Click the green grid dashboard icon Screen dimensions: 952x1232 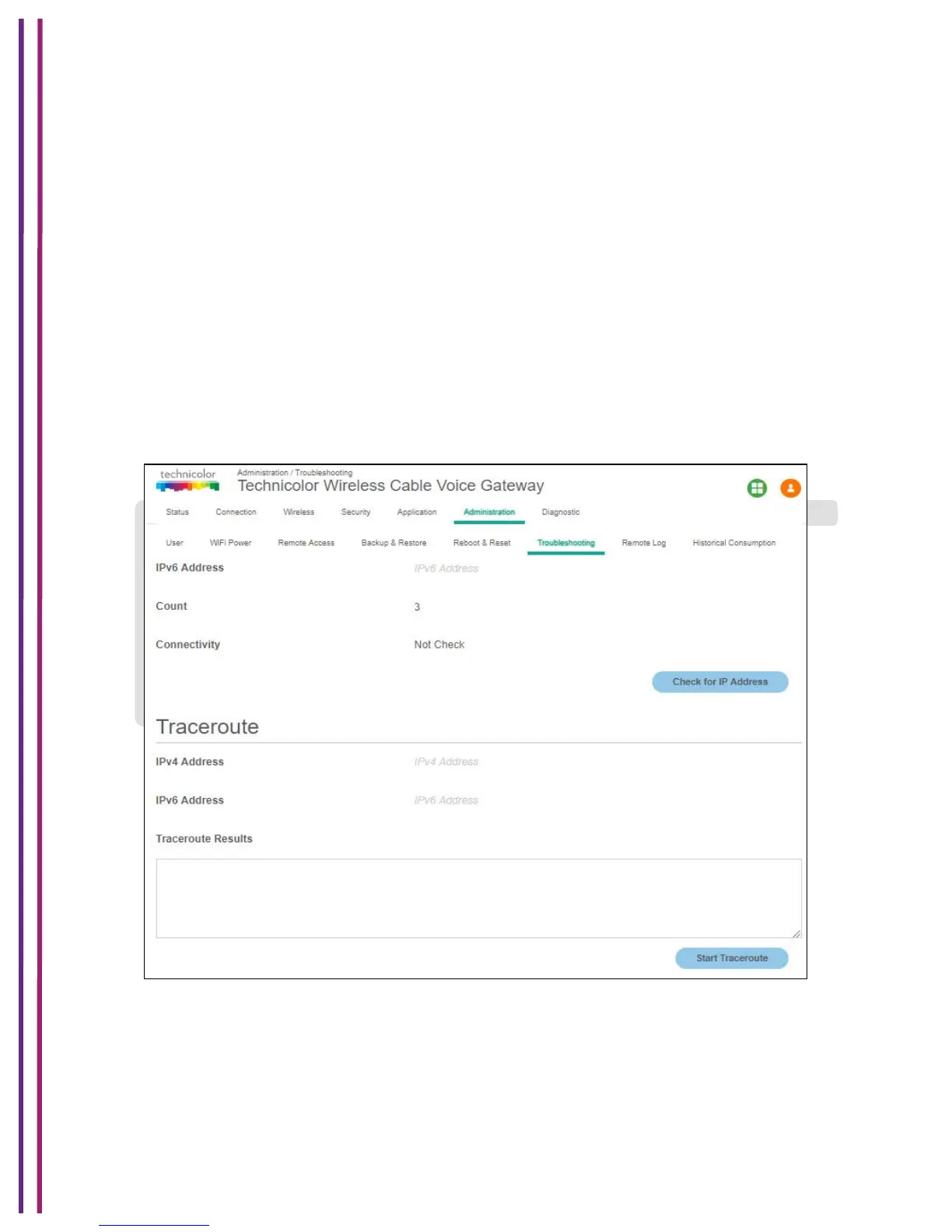pyautogui.click(x=757, y=488)
